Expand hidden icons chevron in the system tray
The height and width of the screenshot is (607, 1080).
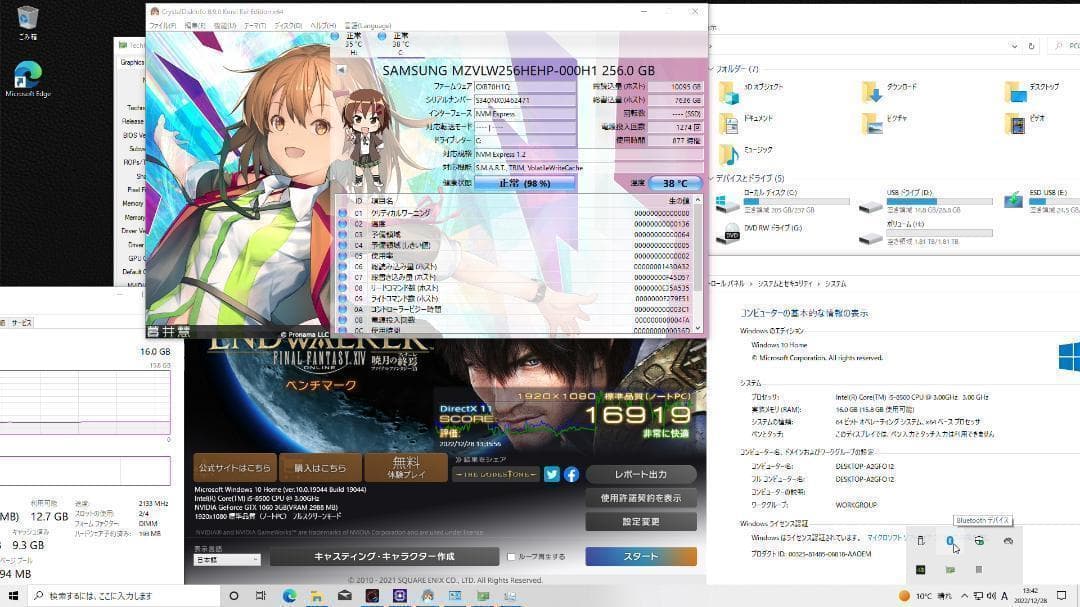[965, 597]
